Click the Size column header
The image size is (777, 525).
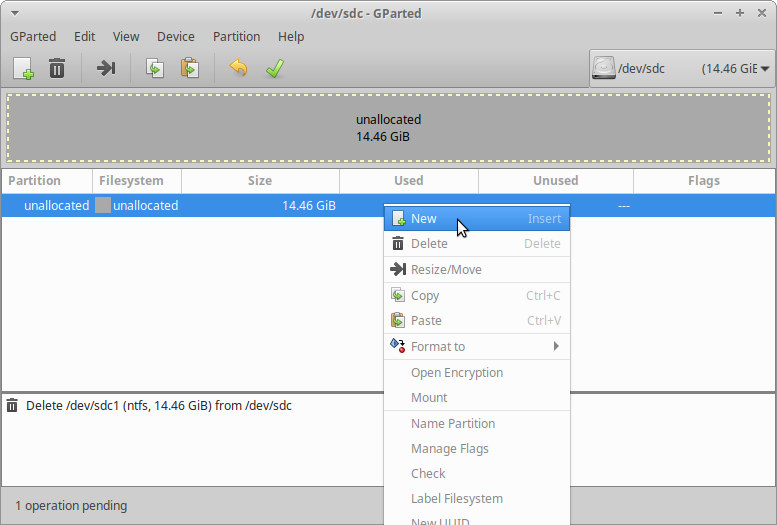click(259, 181)
